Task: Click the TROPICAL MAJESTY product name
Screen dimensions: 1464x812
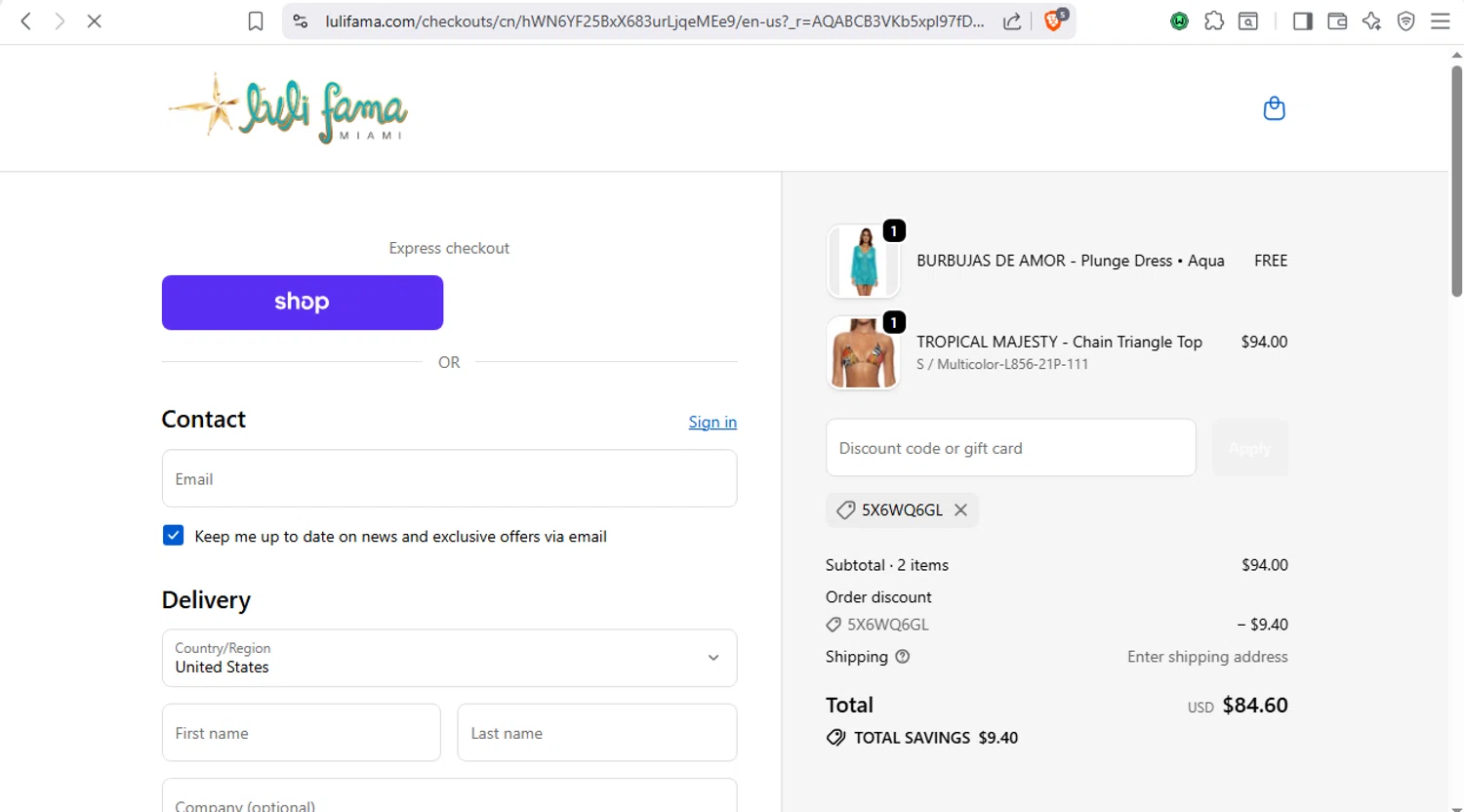Action: tap(1059, 342)
